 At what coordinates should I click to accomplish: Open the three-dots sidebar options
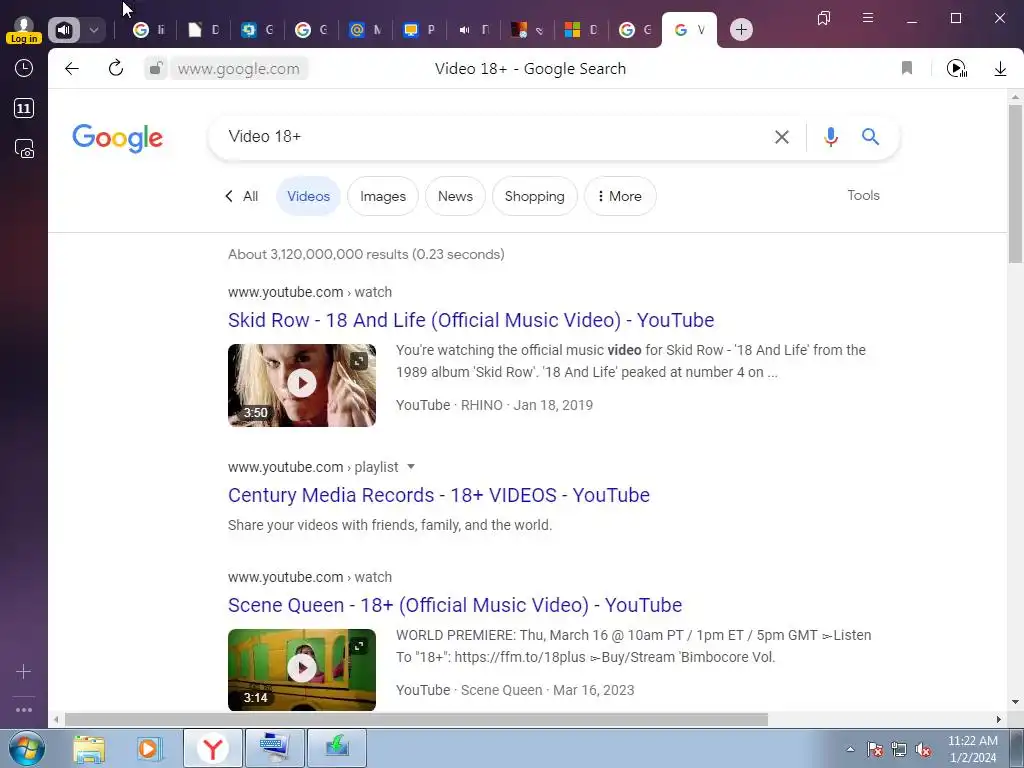24,710
